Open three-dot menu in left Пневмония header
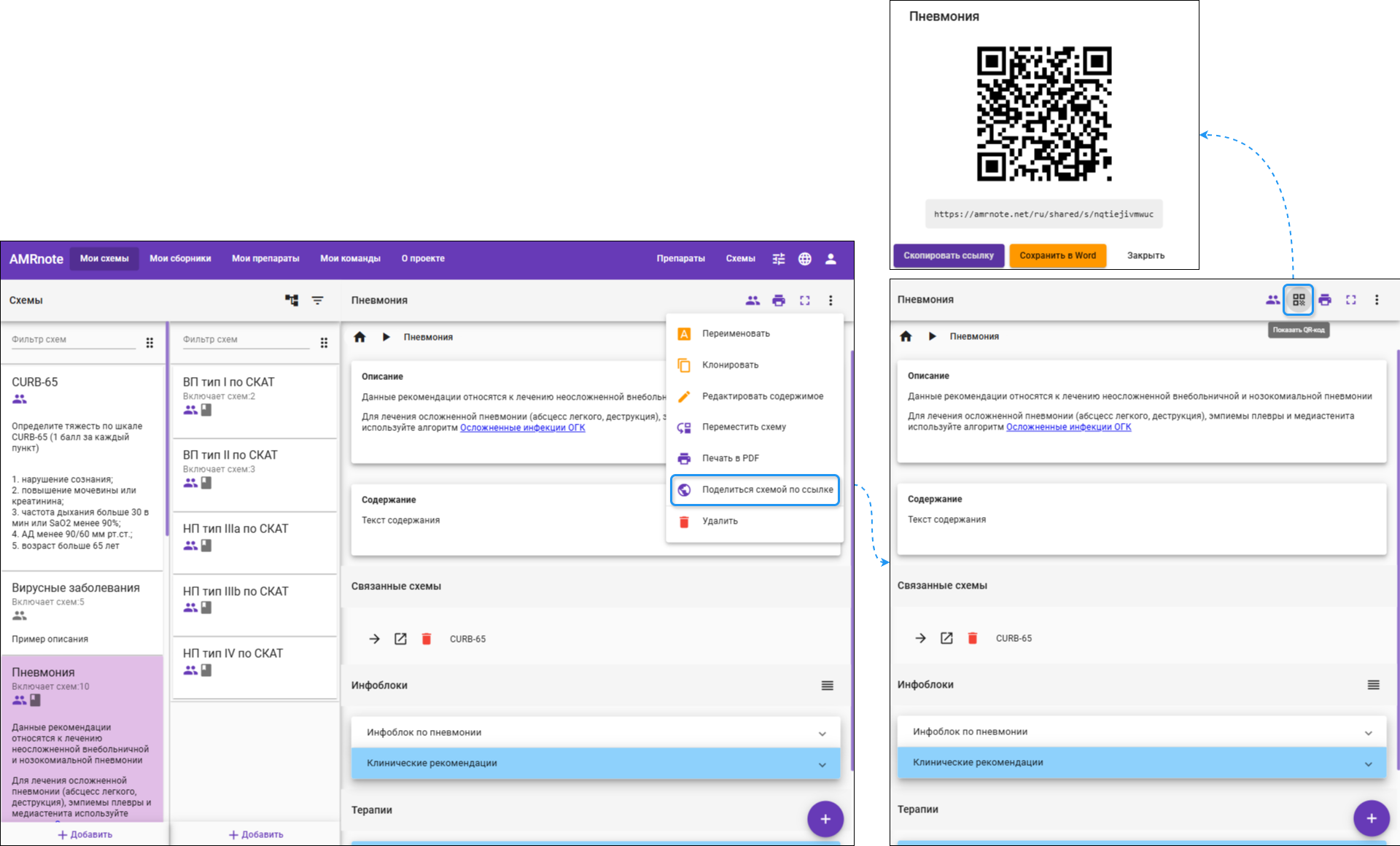This screenshot has height=846, width=1400. point(831,300)
